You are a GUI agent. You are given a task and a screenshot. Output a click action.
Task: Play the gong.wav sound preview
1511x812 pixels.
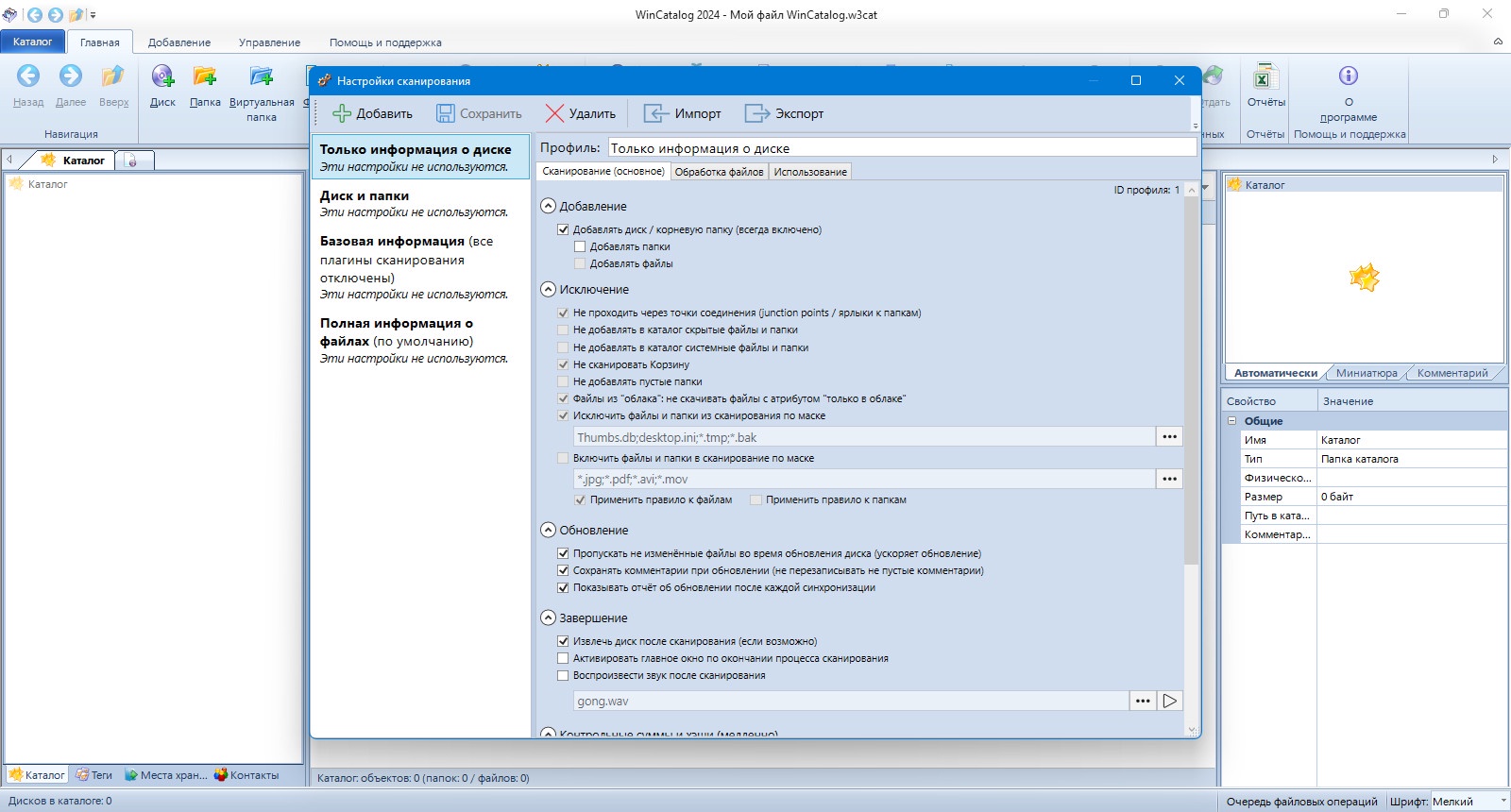1170,701
